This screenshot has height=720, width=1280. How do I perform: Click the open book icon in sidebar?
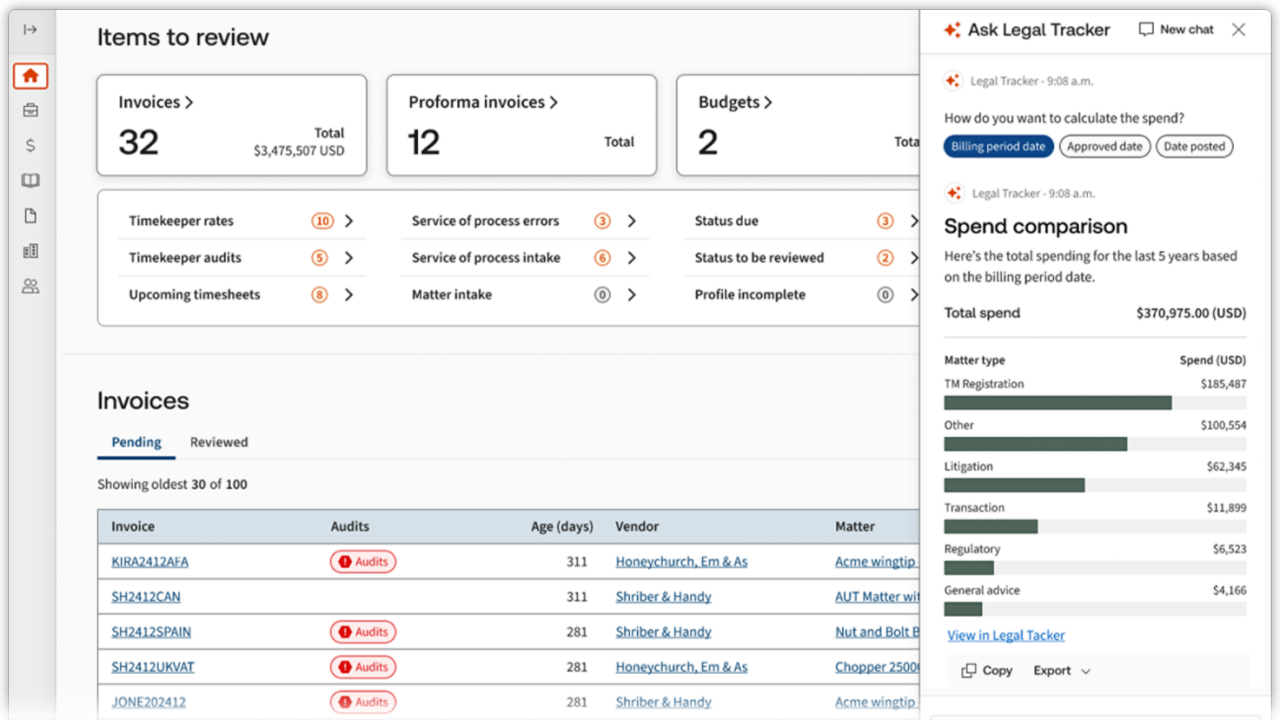(30, 180)
